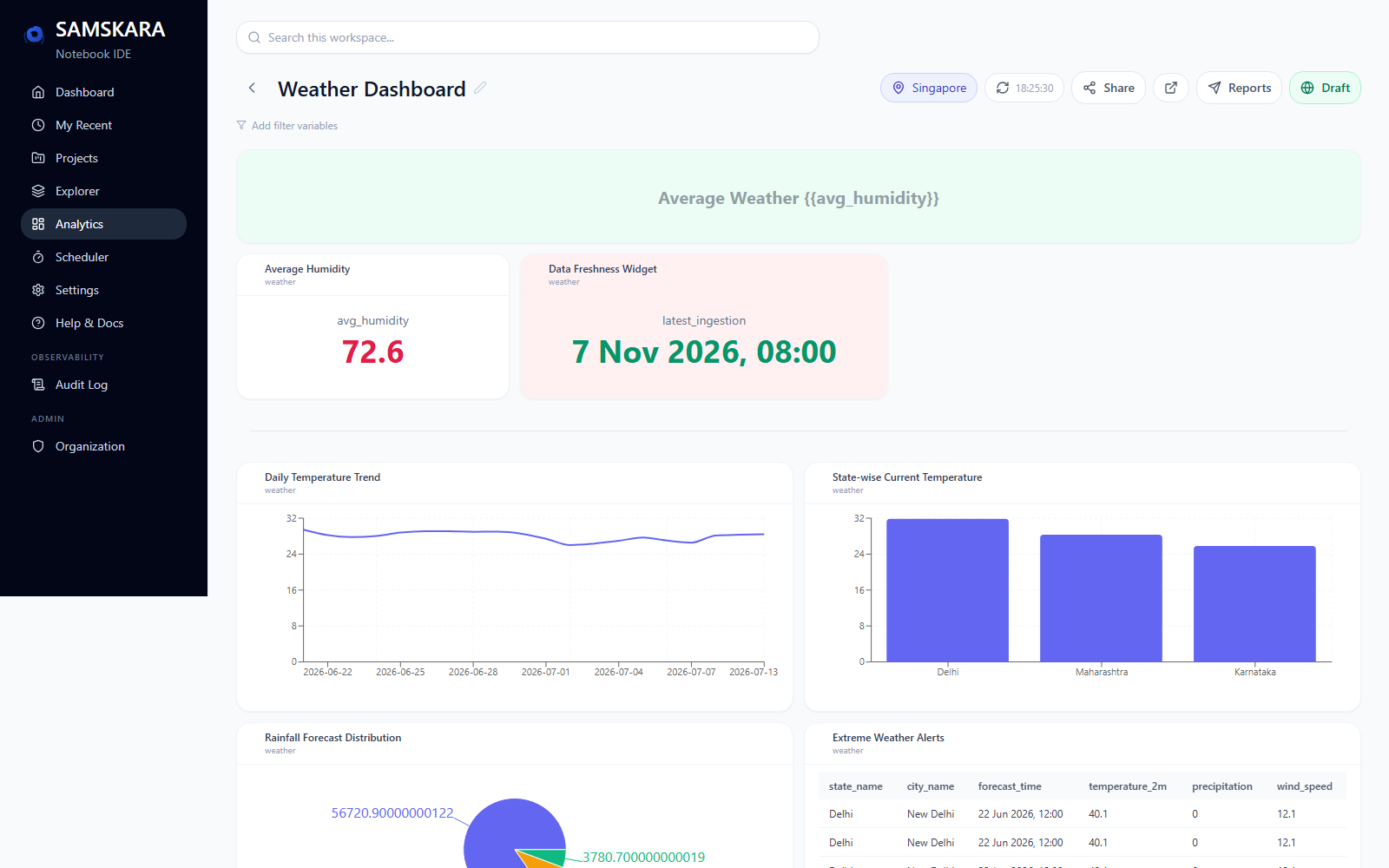Click the magnifier icon in search bar
1389x868 pixels.
coord(254,37)
